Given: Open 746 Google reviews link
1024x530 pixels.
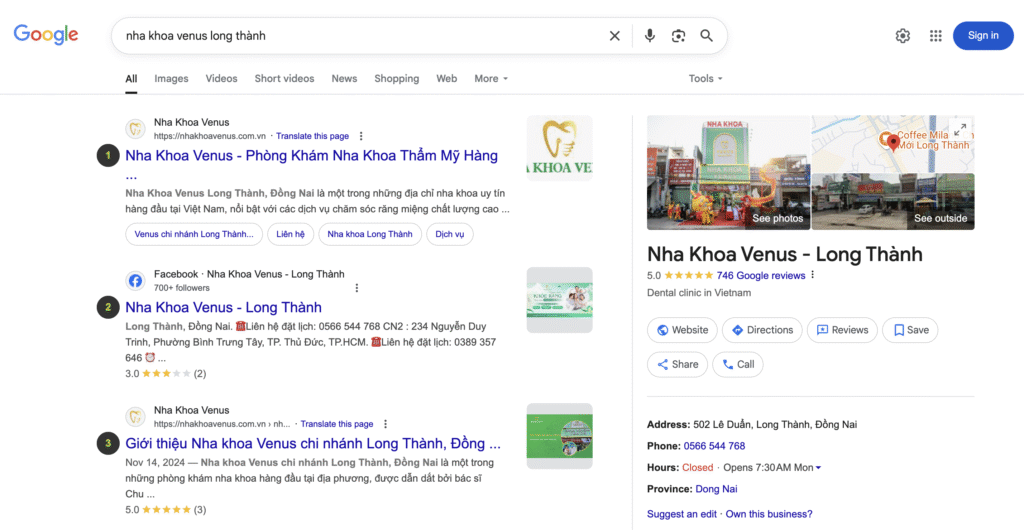Looking at the screenshot, I should tap(761, 275).
